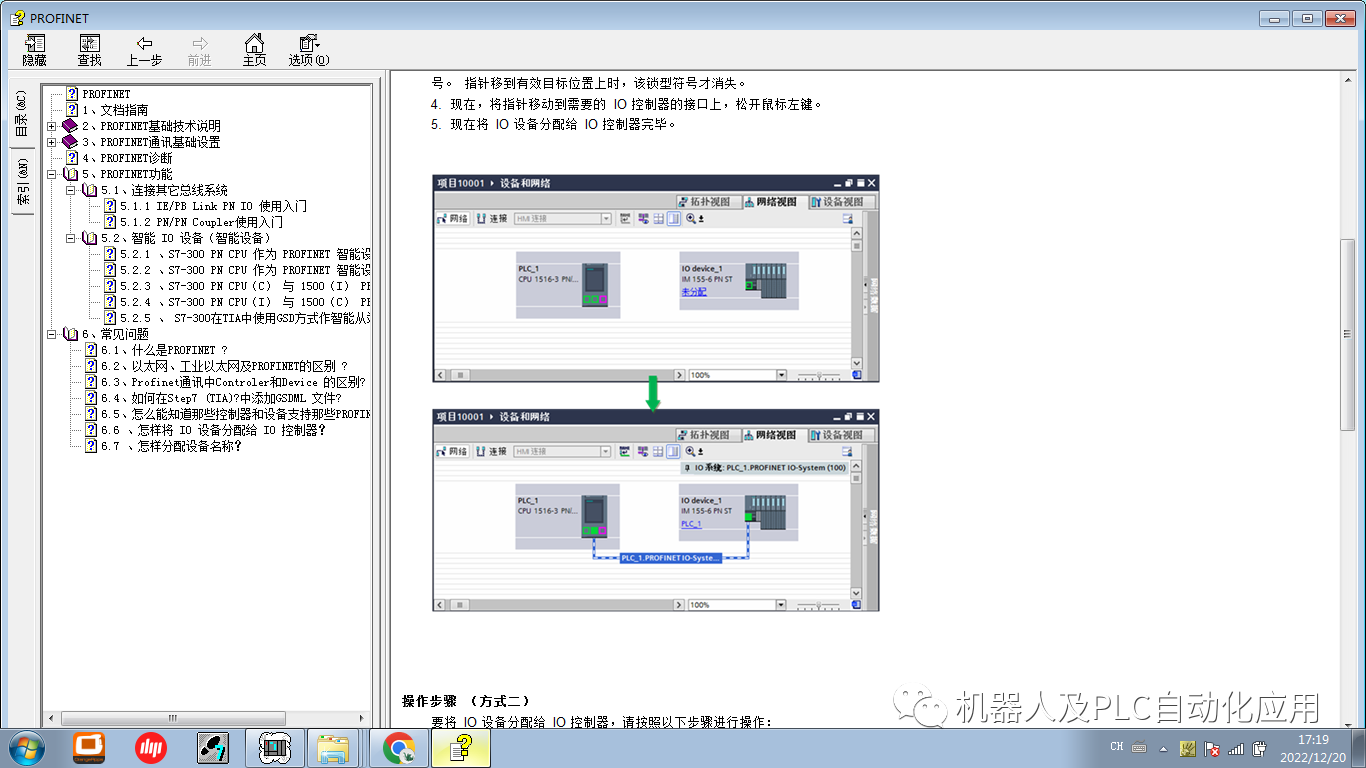Image resolution: width=1366 pixels, height=768 pixels.
Task: Click the contents tree scroll-right arrow
Action: tap(364, 717)
